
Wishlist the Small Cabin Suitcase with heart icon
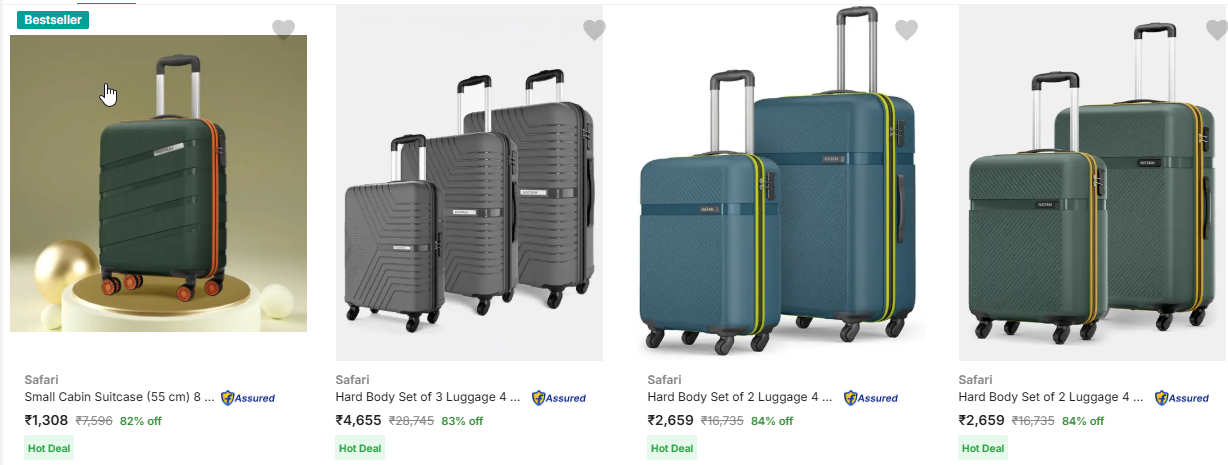click(283, 30)
